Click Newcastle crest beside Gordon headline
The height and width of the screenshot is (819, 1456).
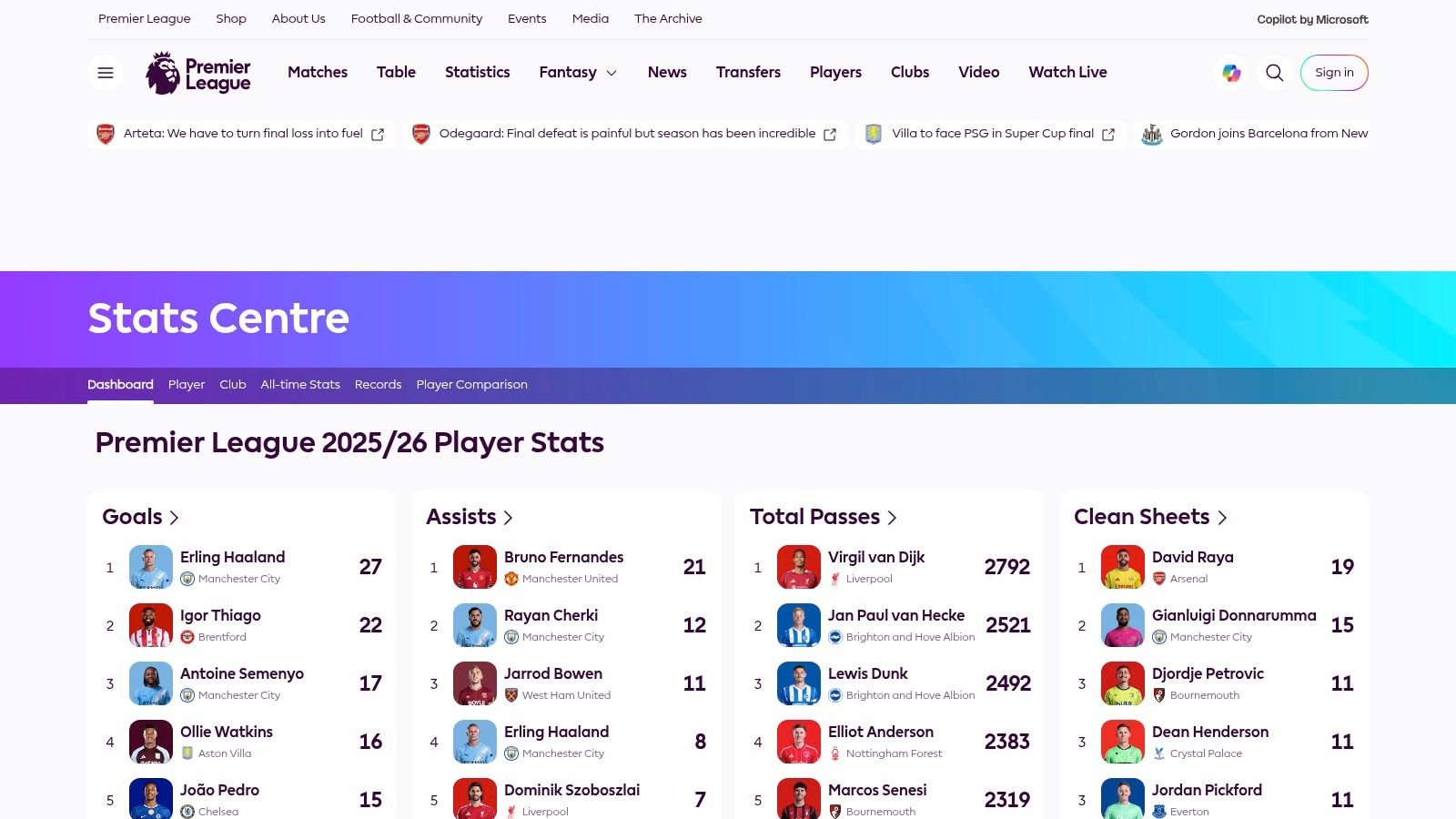coord(1152,134)
